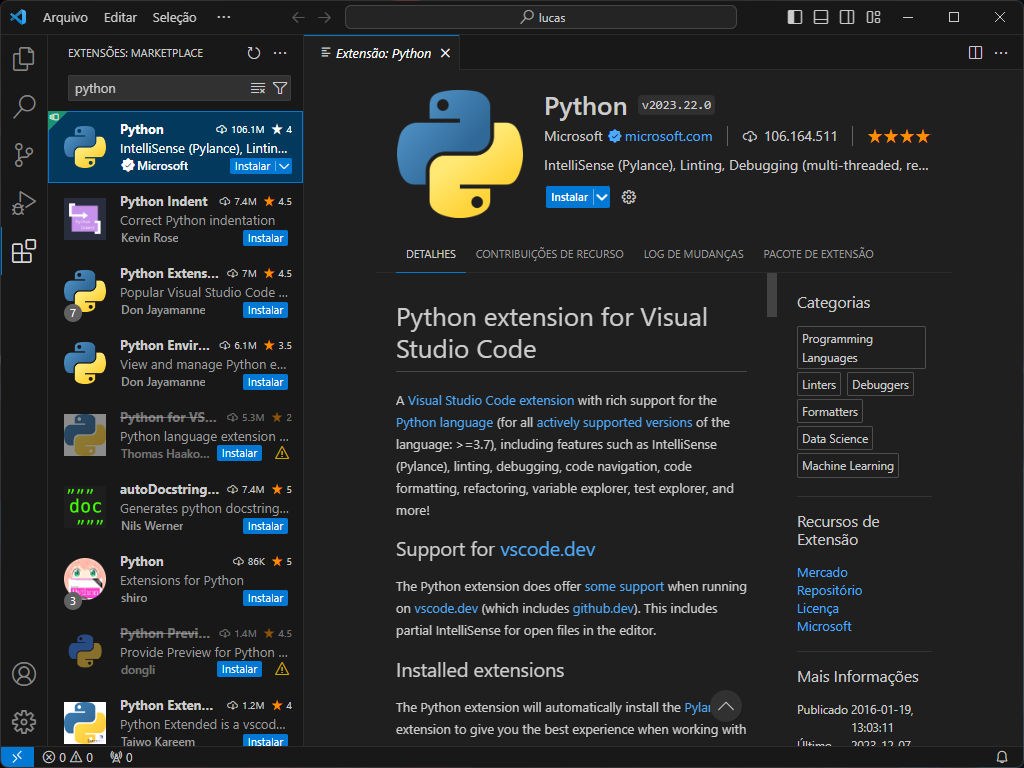This screenshot has height=768, width=1024.
Task: Open the Arquivo menu
Action: [68, 17]
